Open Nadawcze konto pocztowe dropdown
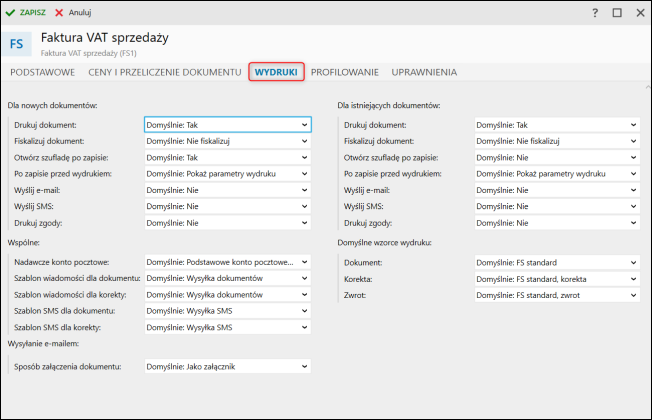The image size is (652, 420). (305, 262)
